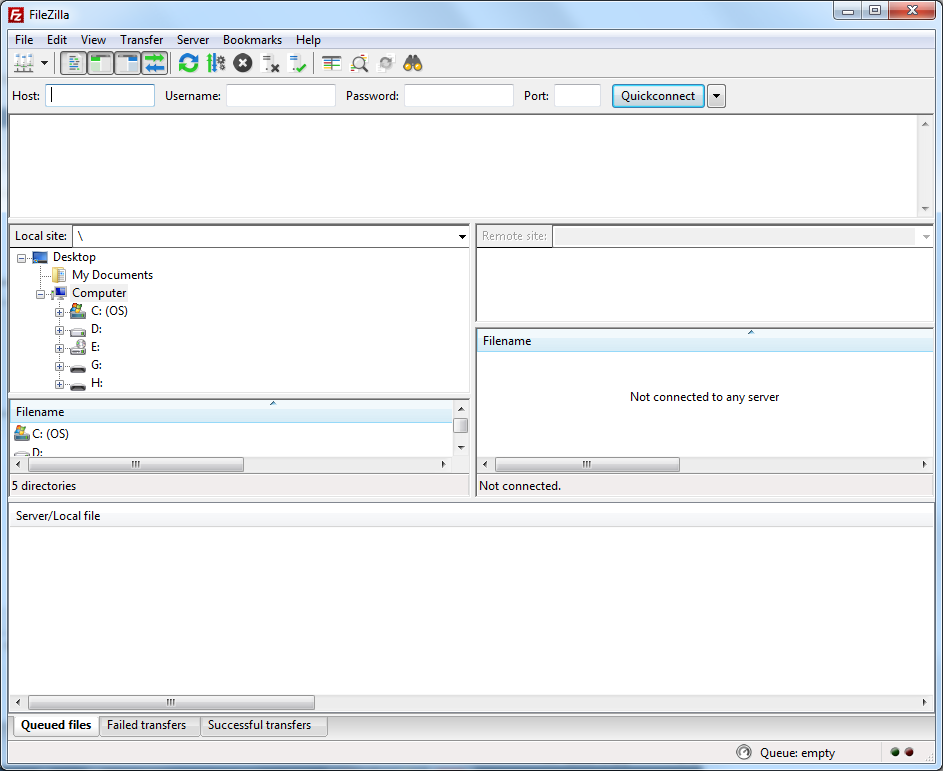Open the Bookmarks menu
943x771 pixels.
click(252, 40)
